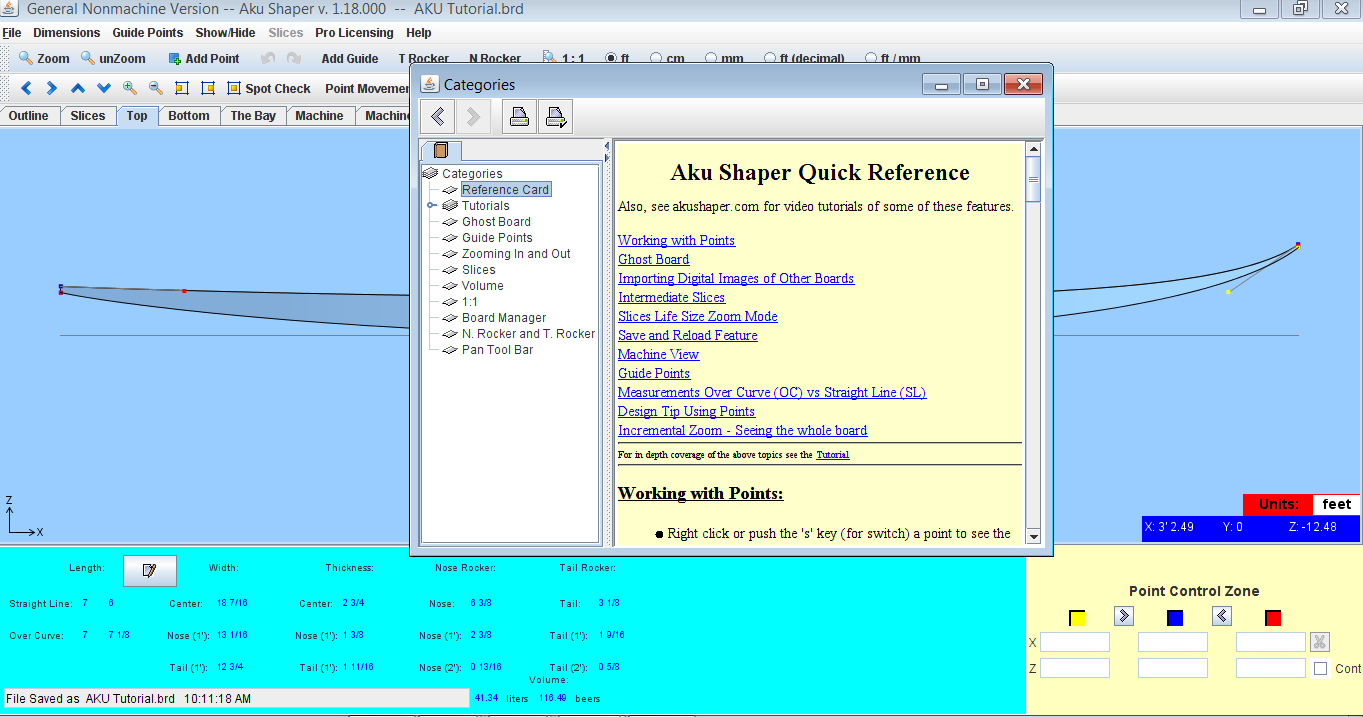1363x717 pixels.
Task: Open the Save and Reload Feature link
Action: pos(687,335)
